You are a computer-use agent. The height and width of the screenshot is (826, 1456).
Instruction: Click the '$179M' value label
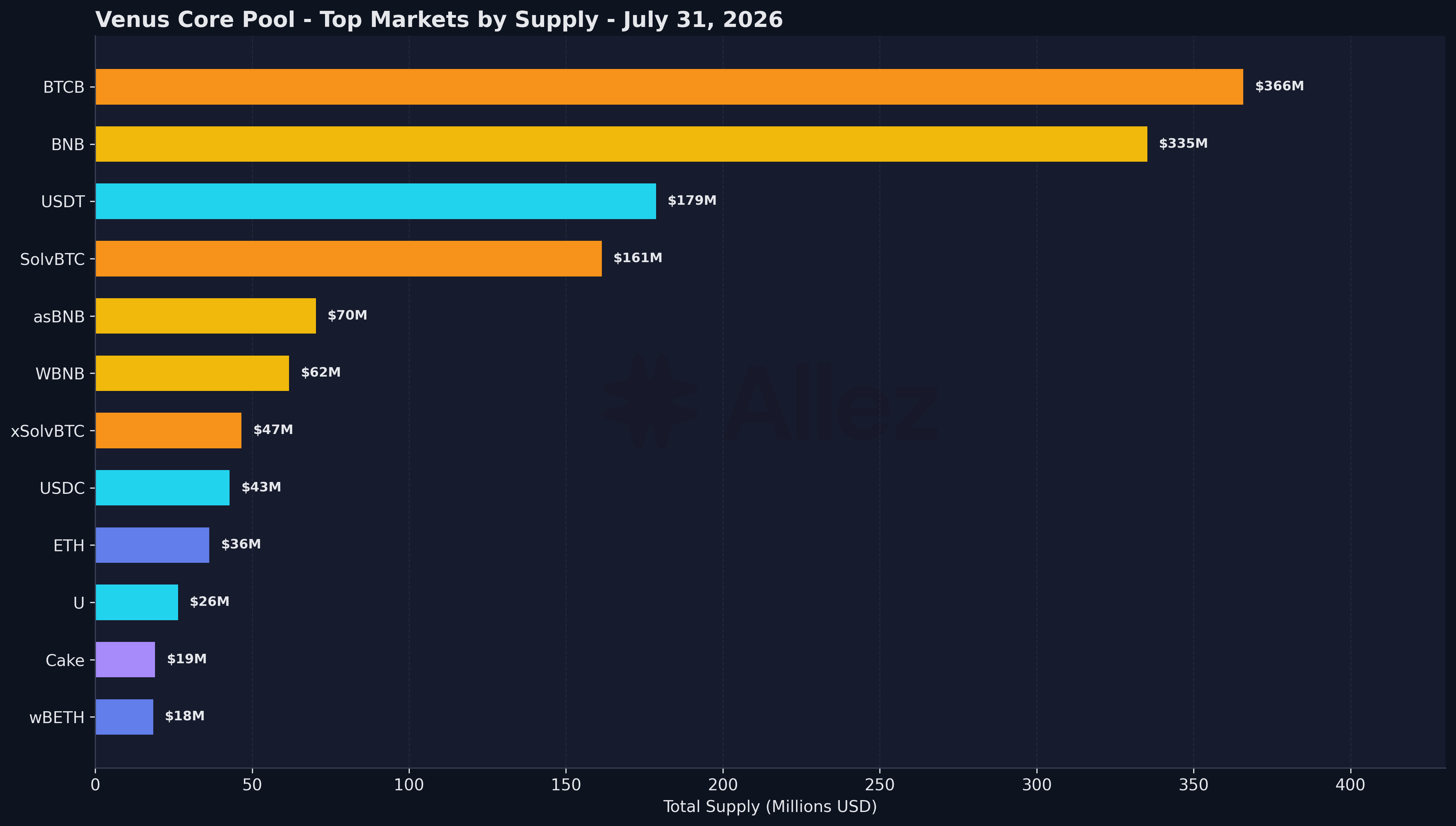coord(692,201)
